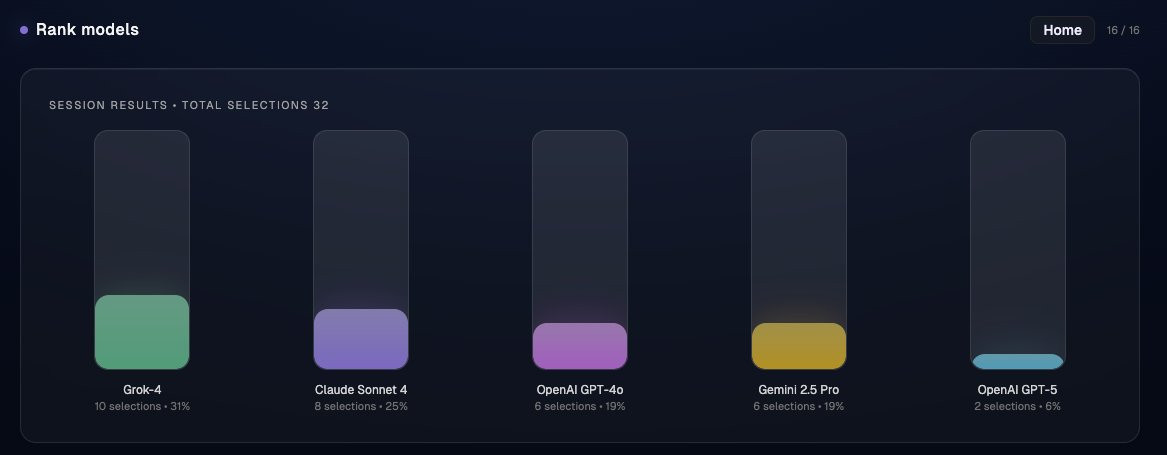Screen dimensions: 1167x455
Task: Click the OpenAI GPT-4o model label
Action: pyautogui.click(x=580, y=389)
